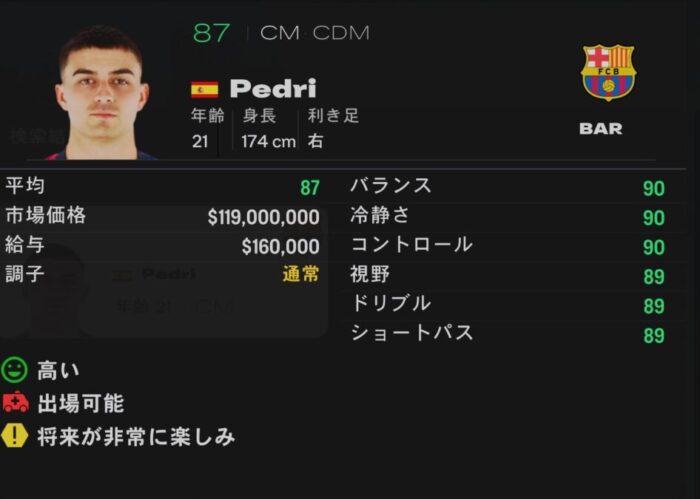Click the green smiley morale icon
Screen dimensions: 700x499
(x=14, y=370)
